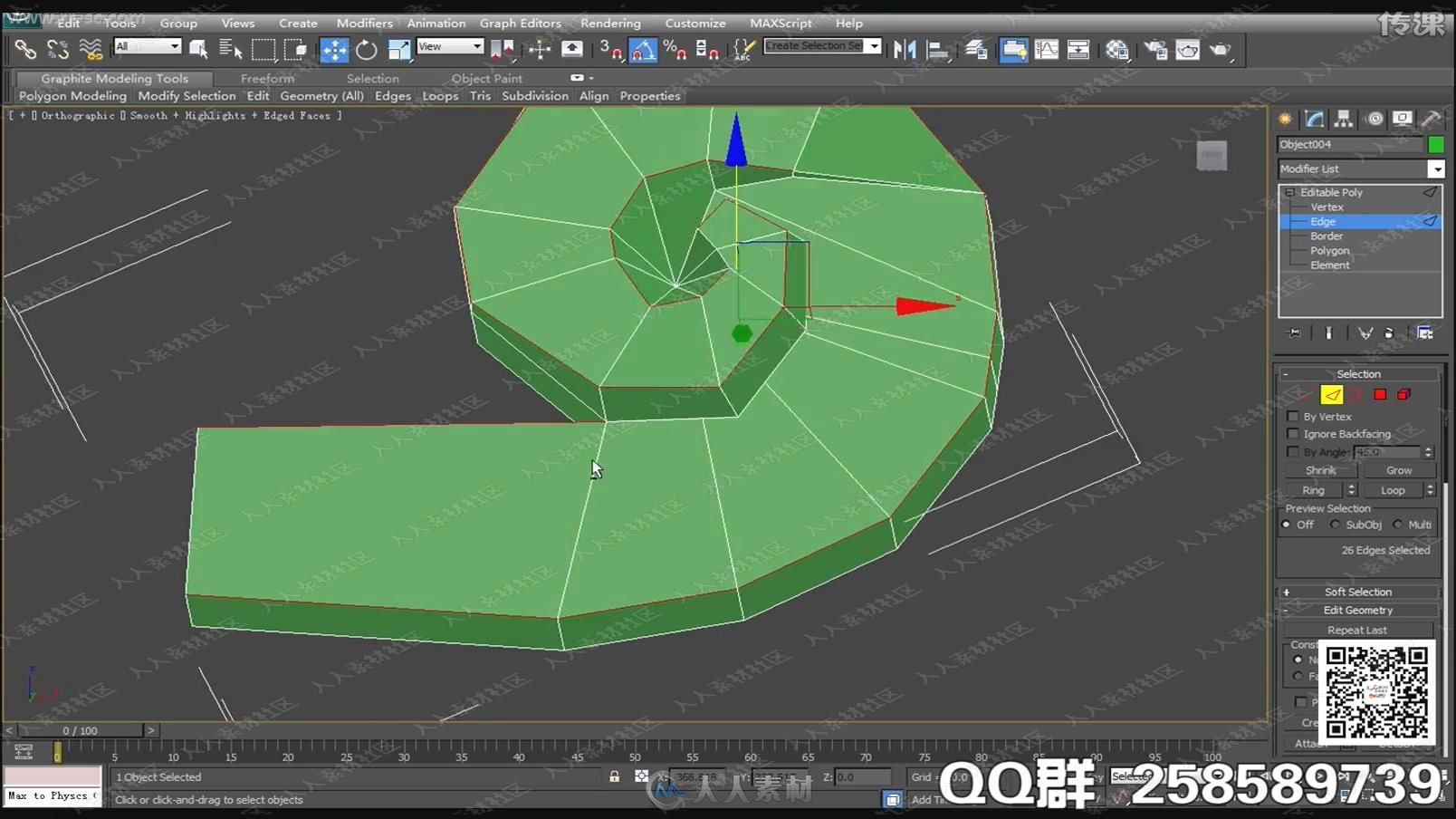Image resolution: width=1456 pixels, height=819 pixels.
Task: Collapse the Edit Geometry rollout
Action: coord(1357,611)
